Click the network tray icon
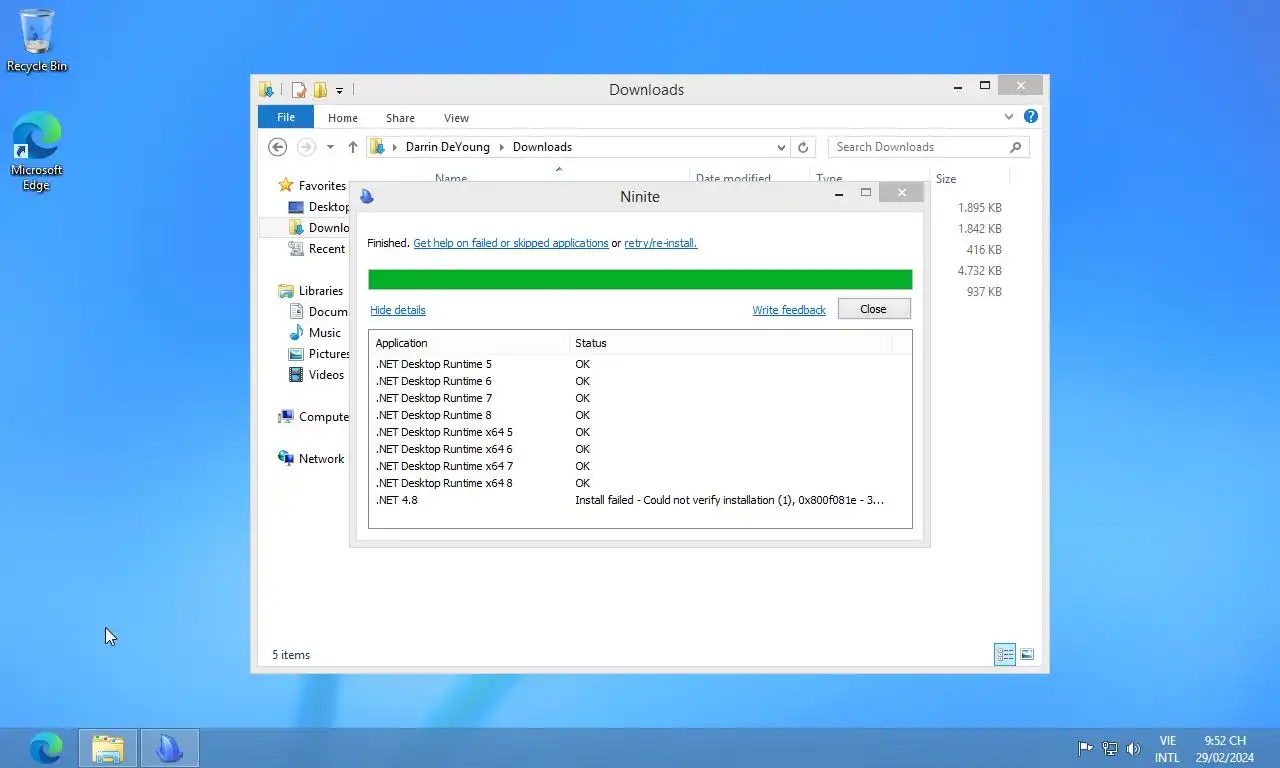Viewport: 1280px width, 768px height. pyautogui.click(x=1110, y=748)
